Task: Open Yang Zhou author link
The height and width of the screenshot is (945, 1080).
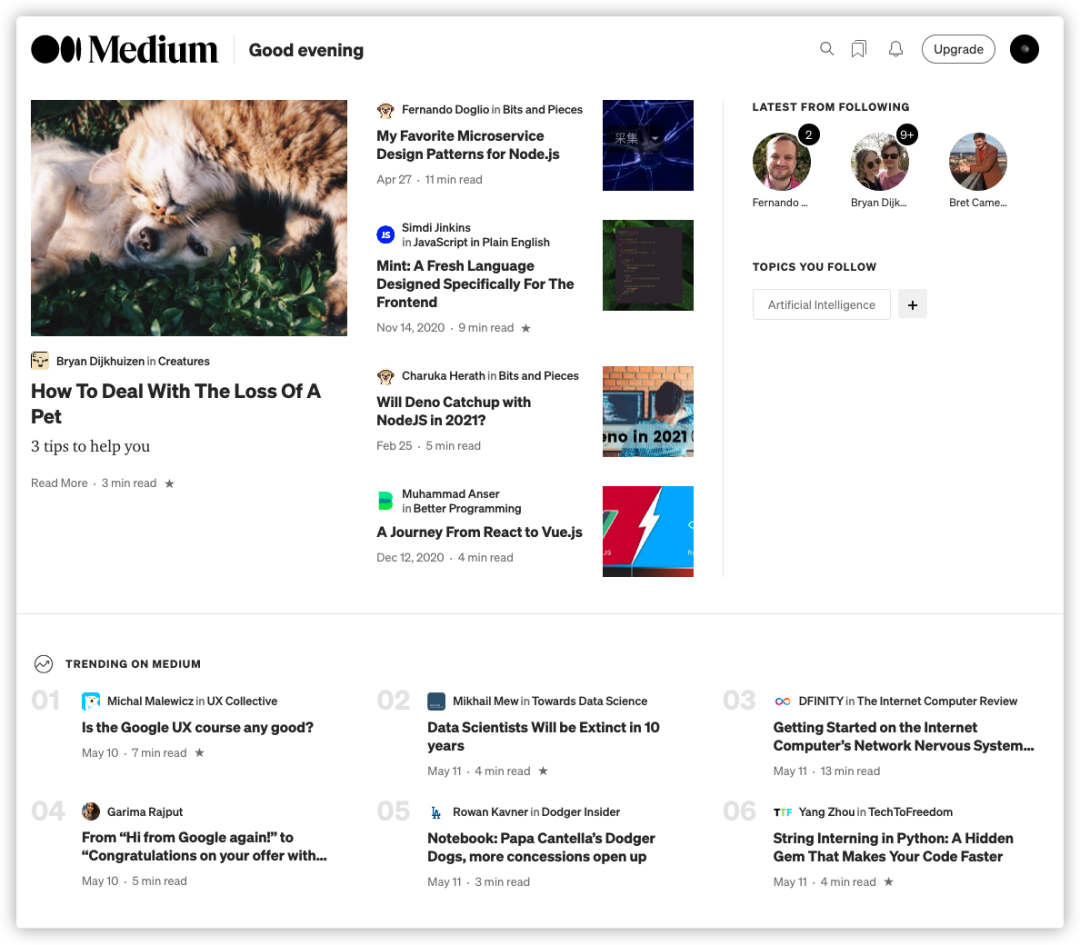Action: coord(827,812)
